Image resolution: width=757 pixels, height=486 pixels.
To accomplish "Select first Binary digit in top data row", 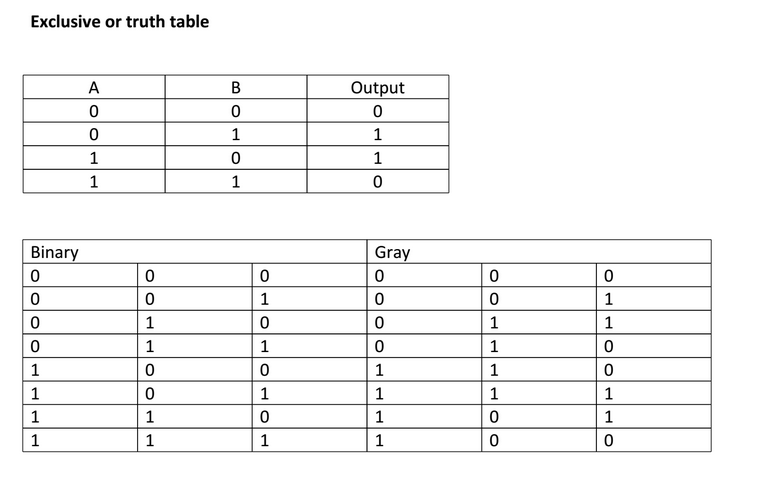I will pos(36,275).
